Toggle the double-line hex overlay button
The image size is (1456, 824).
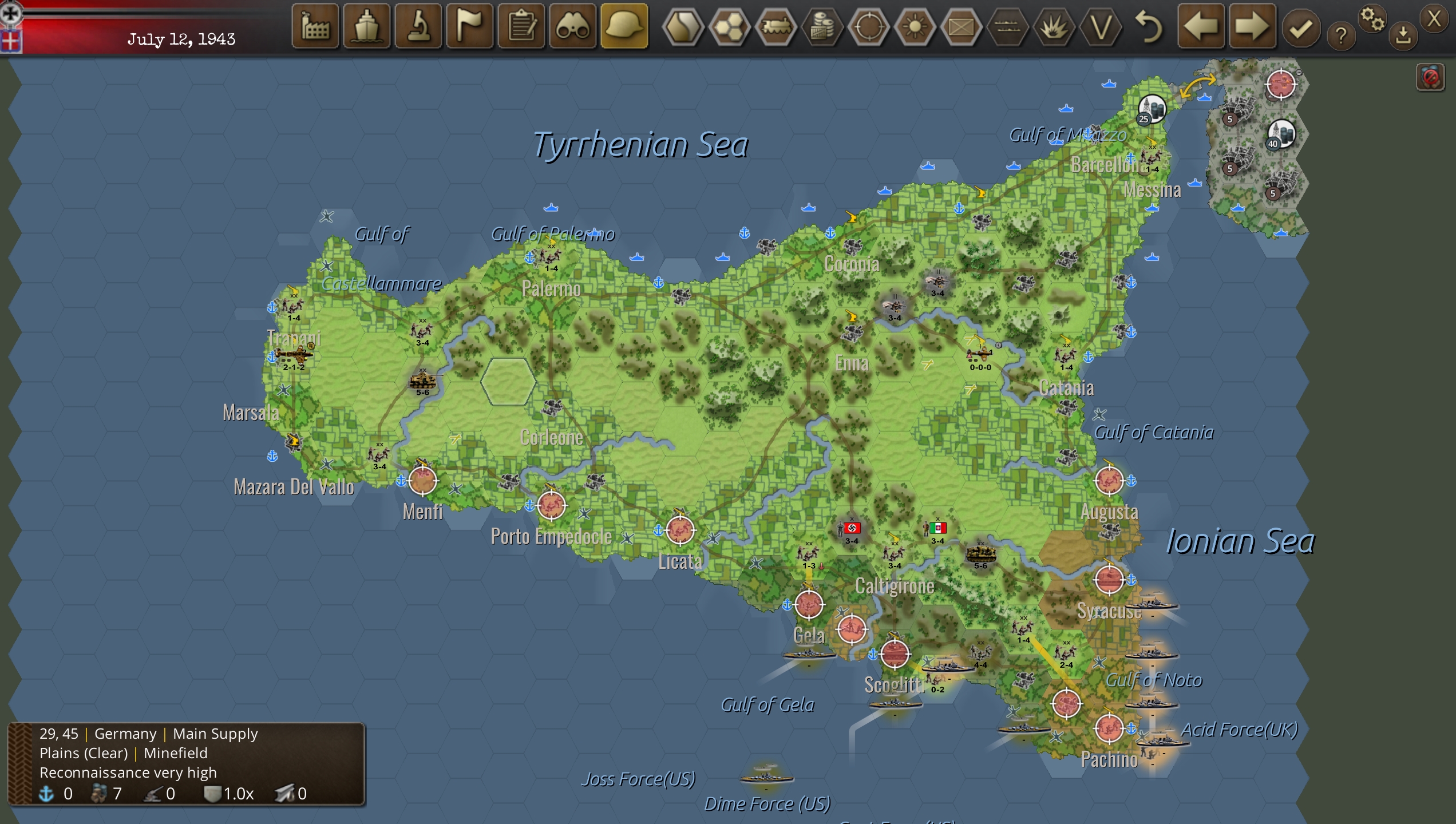pos(1008,26)
